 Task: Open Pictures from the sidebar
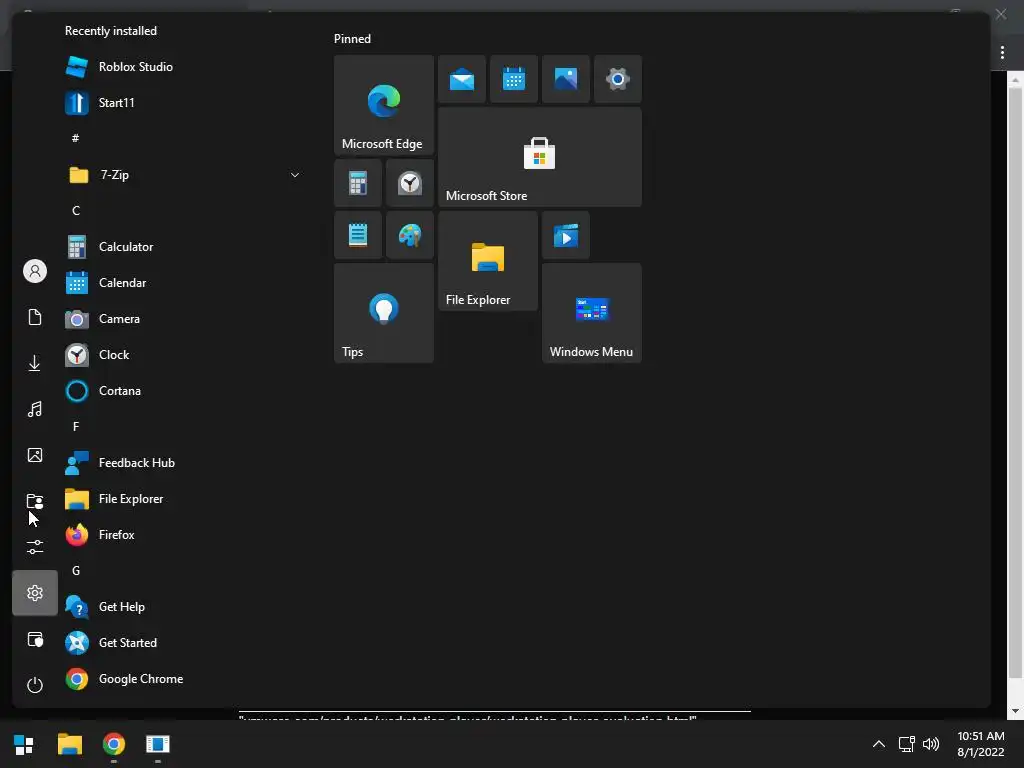(x=35, y=455)
